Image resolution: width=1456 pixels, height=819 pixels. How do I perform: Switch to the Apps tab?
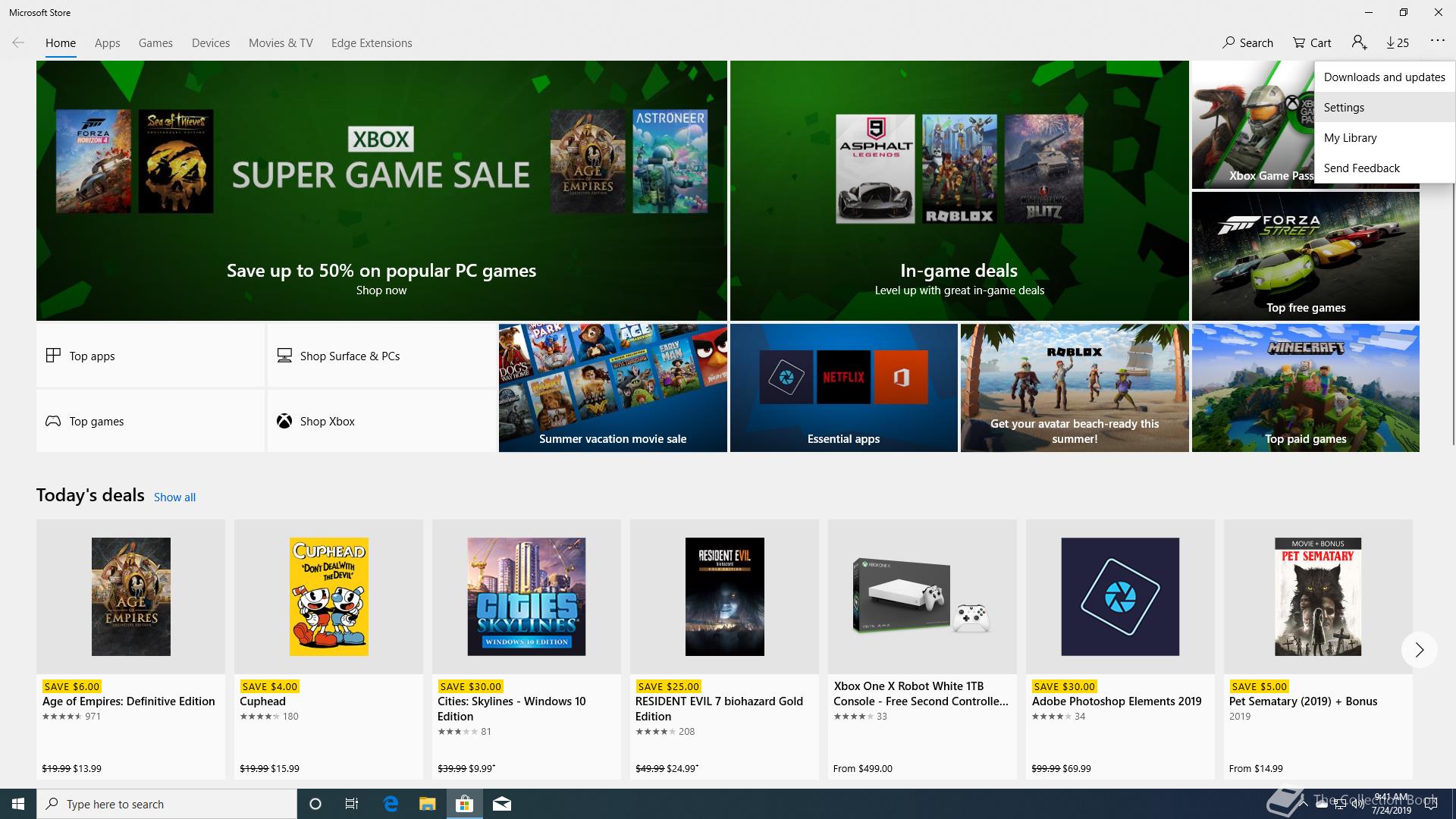point(108,43)
